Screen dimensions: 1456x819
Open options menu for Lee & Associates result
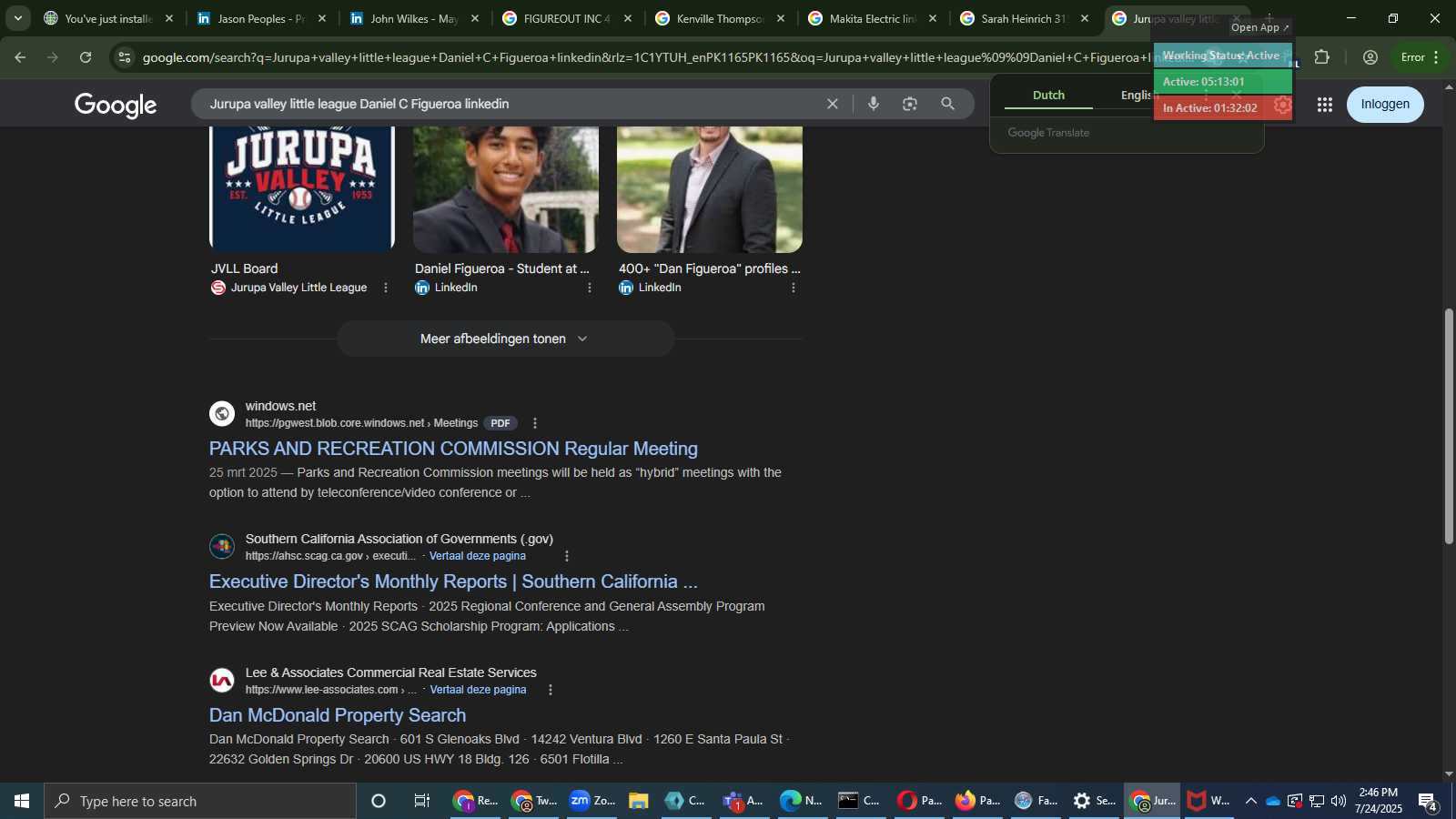tap(550, 690)
